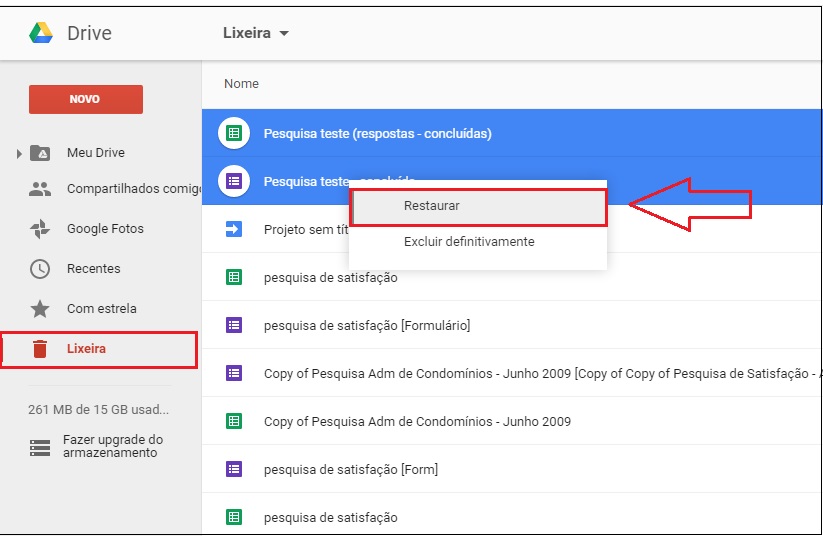The height and width of the screenshot is (536, 823).
Task: Click the storage upgrade icon
Action: [x=40, y=447]
